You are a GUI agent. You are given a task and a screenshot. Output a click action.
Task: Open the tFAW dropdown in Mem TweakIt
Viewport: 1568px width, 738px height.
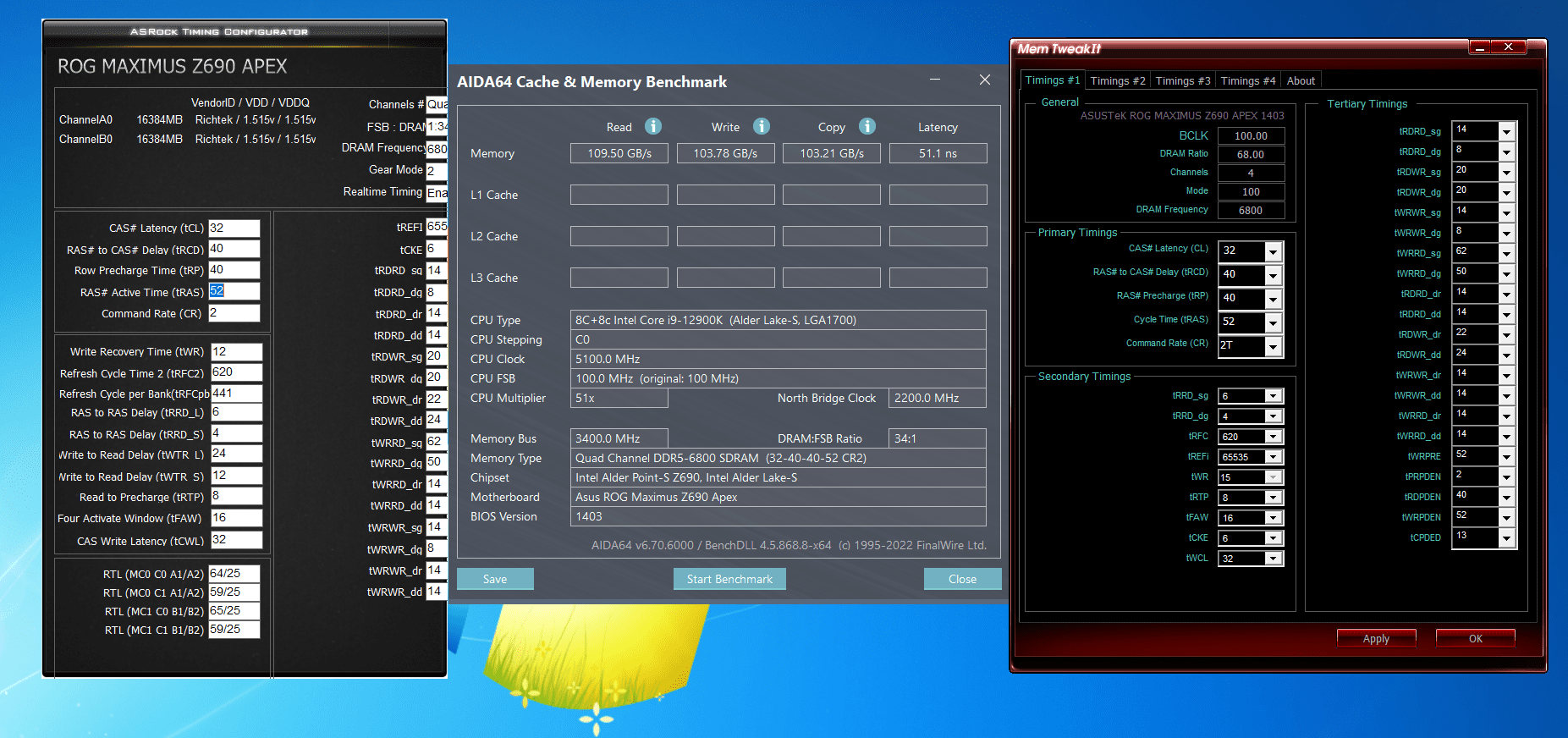point(1273,518)
